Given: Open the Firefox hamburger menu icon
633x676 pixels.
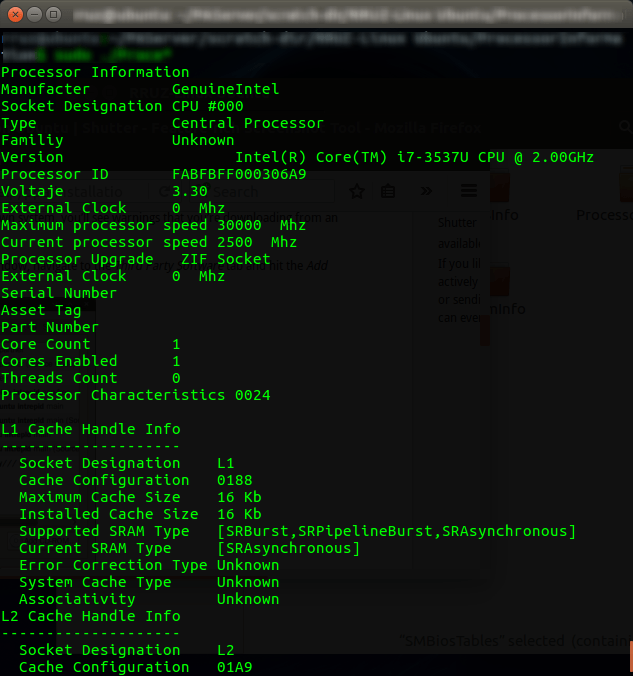Looking at the screenshot, I should [469, 191].
